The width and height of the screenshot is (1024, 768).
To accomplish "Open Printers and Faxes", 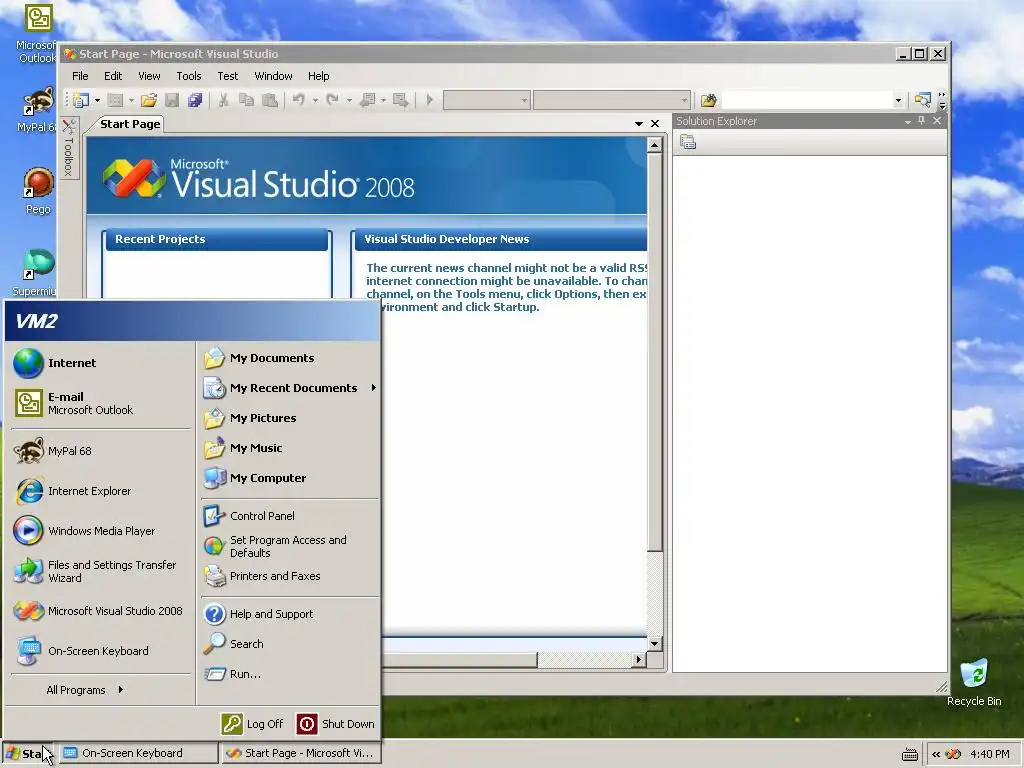I will click(x=289, y=576).
